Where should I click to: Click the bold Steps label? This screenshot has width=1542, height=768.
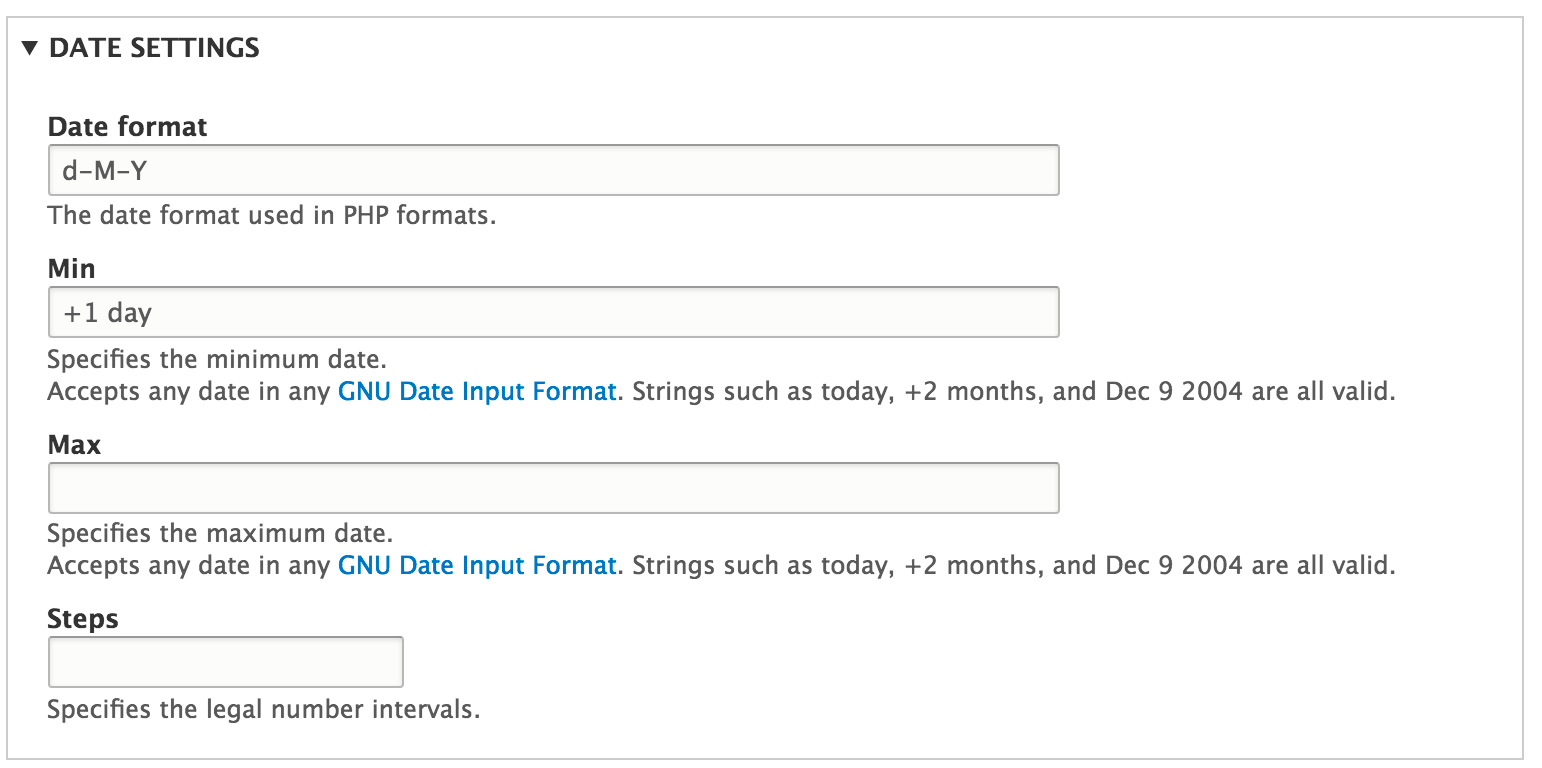(x=83, y=619)
